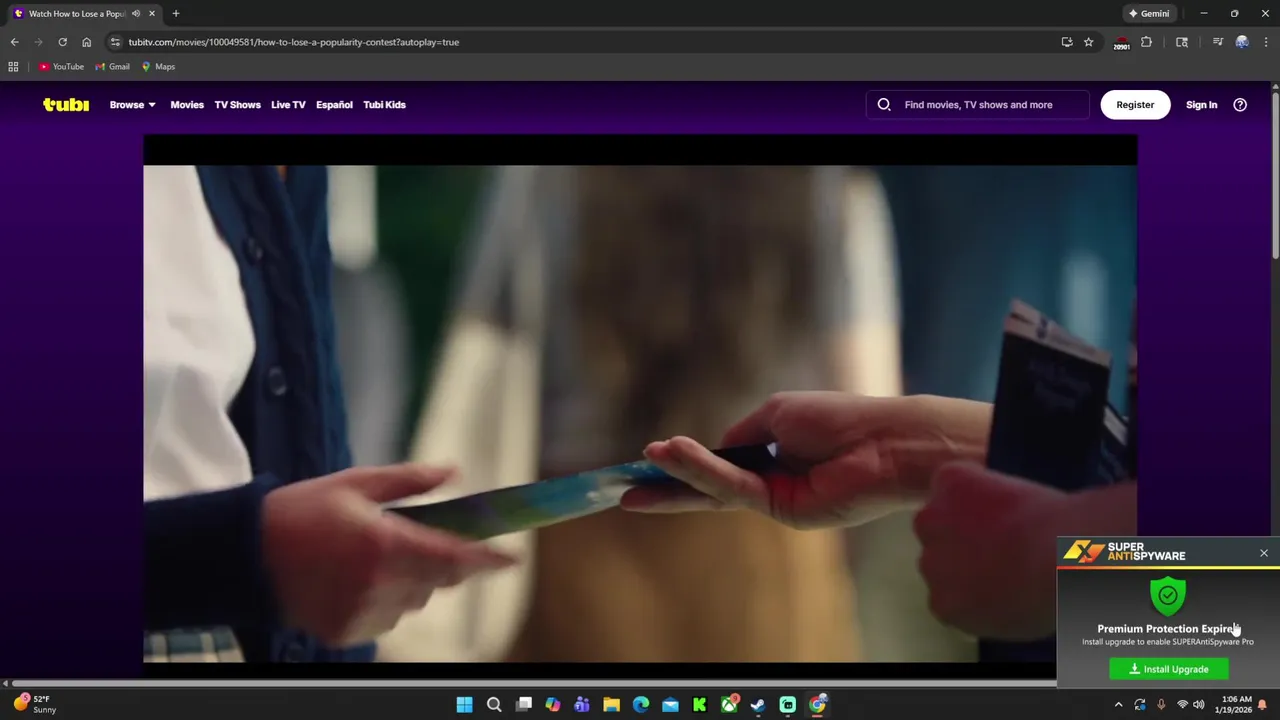Open the Maps bookmark

[159, 66]
